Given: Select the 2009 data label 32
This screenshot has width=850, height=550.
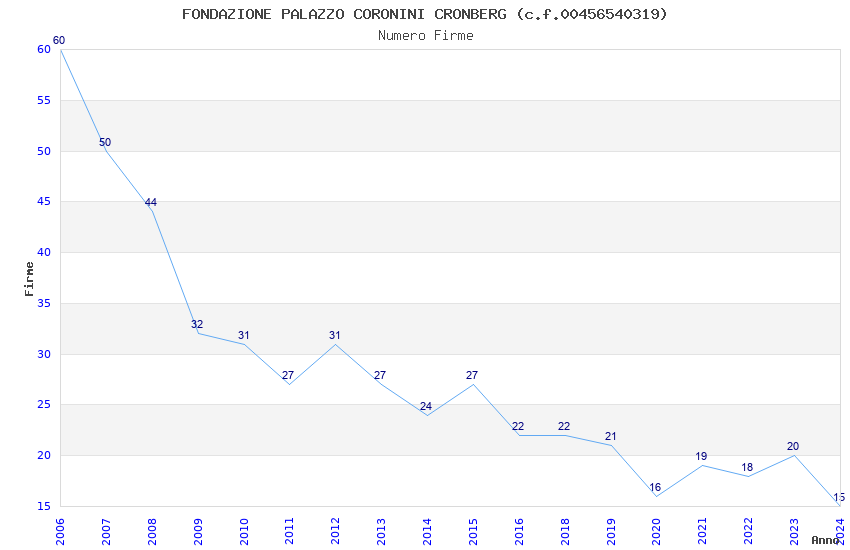Looking at the screenshot, I should click(197, 325).
